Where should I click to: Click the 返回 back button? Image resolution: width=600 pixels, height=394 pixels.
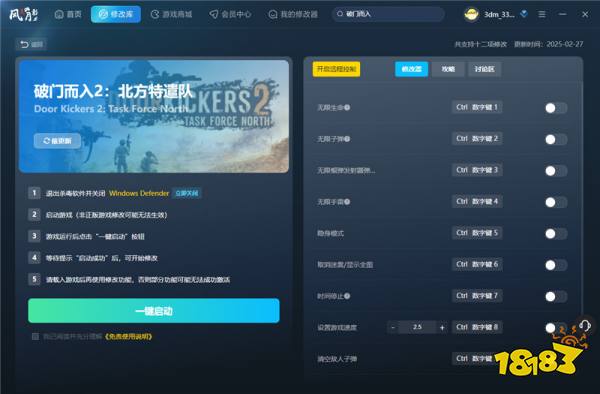[x=31, y=44]
